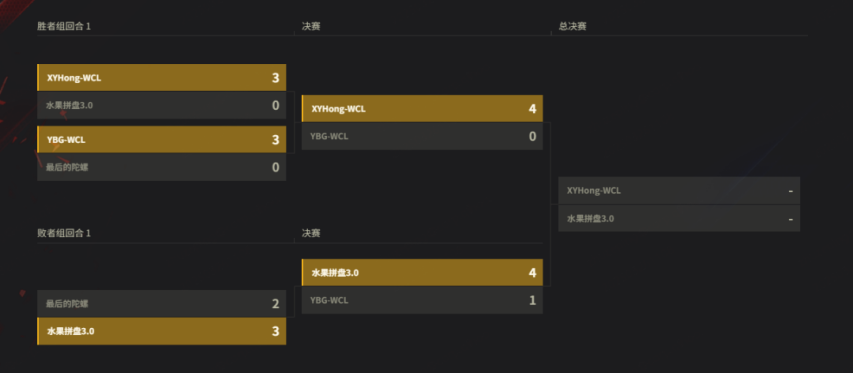Click YBG-WCL row with score 1

(x=422, y=300)
